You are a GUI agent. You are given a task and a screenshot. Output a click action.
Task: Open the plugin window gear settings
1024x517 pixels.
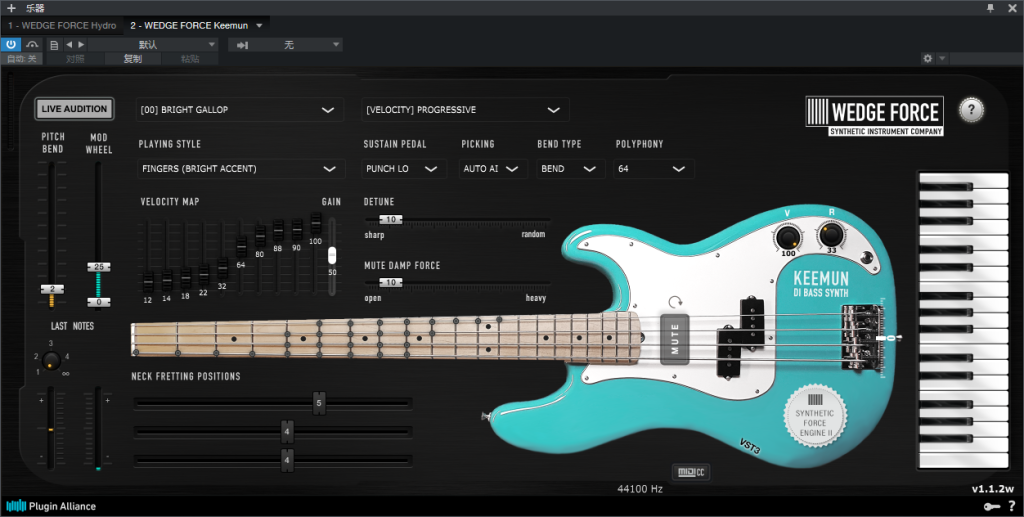[927, 59]
